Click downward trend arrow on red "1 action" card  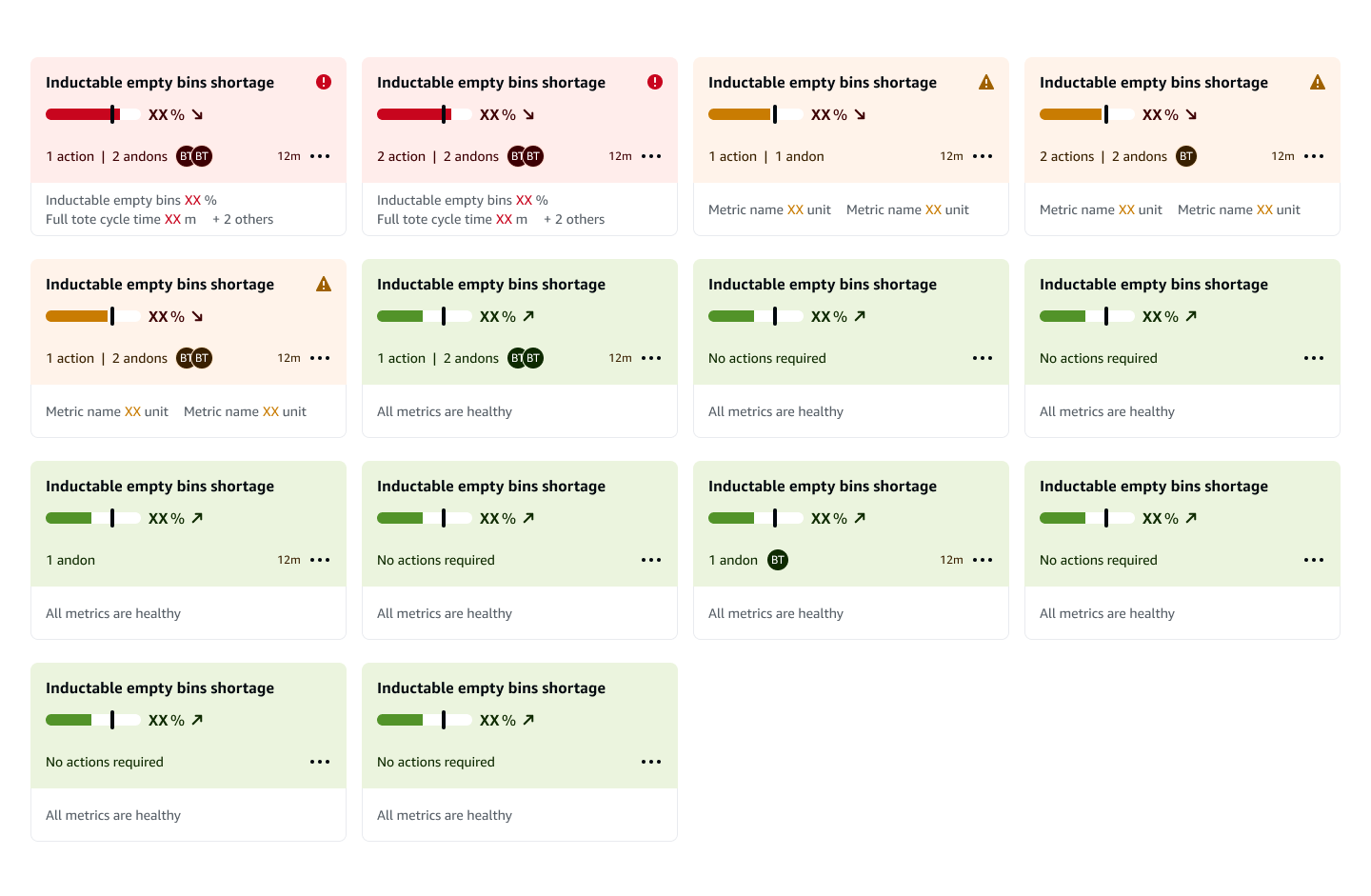pos(197,114)
